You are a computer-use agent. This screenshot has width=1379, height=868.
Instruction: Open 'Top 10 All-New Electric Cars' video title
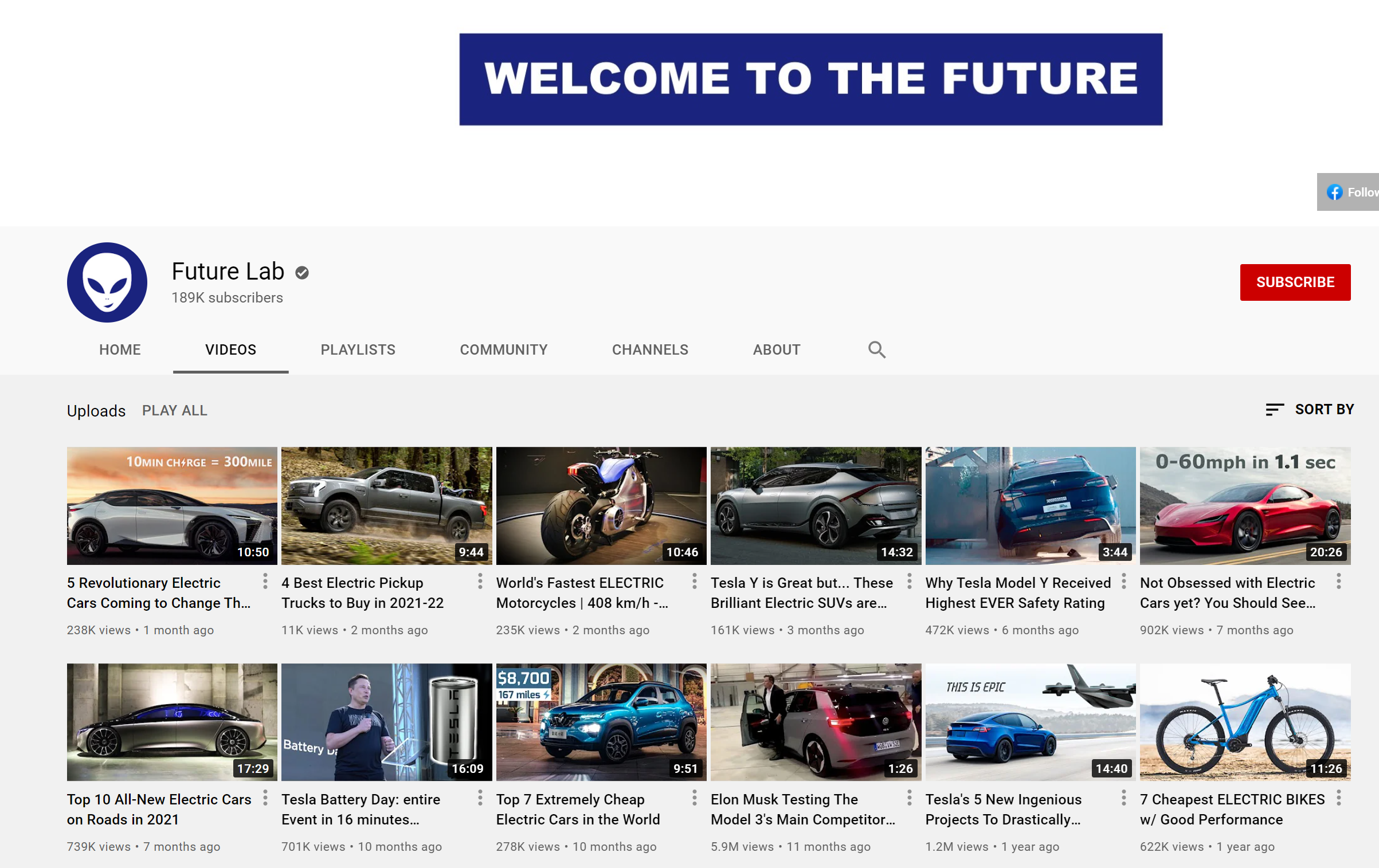click(159, 810)
